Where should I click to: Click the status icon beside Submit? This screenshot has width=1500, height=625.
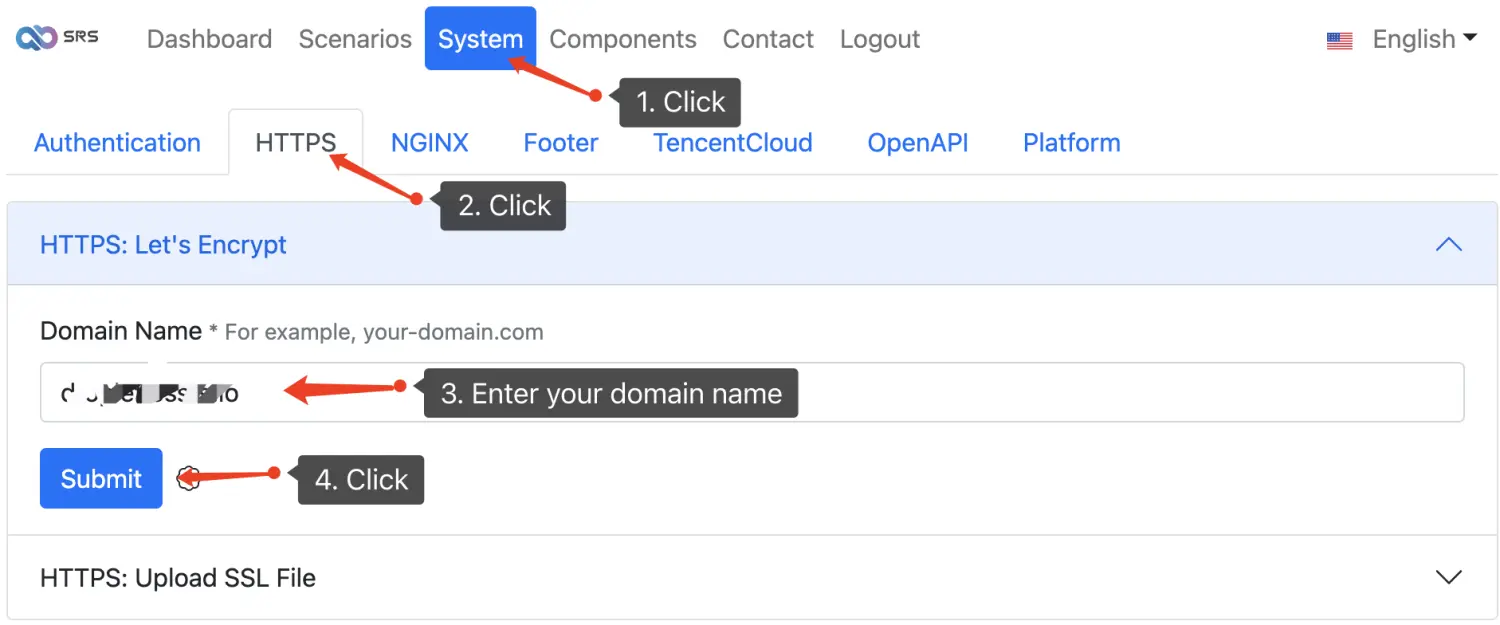188,479
